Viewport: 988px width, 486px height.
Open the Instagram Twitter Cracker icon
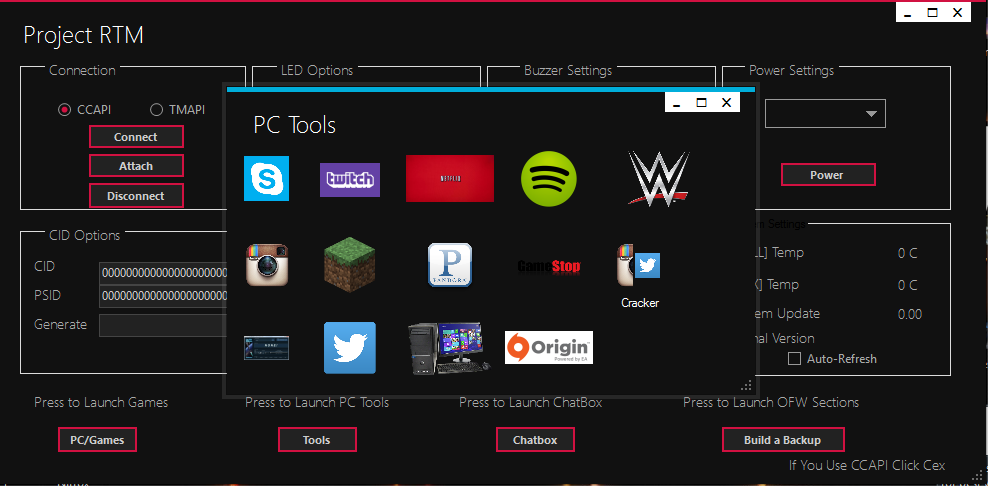pyautogui.click(x=638, y=265)
